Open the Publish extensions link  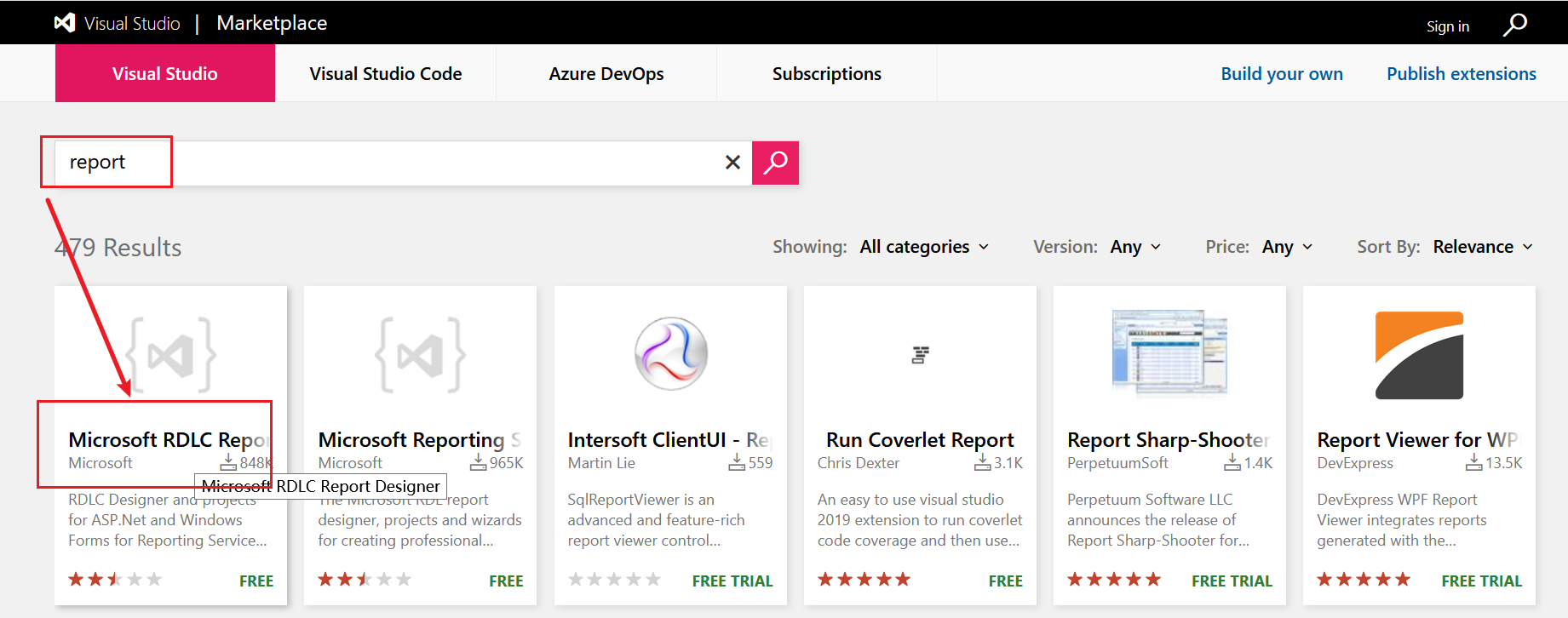click(1462, 74)
